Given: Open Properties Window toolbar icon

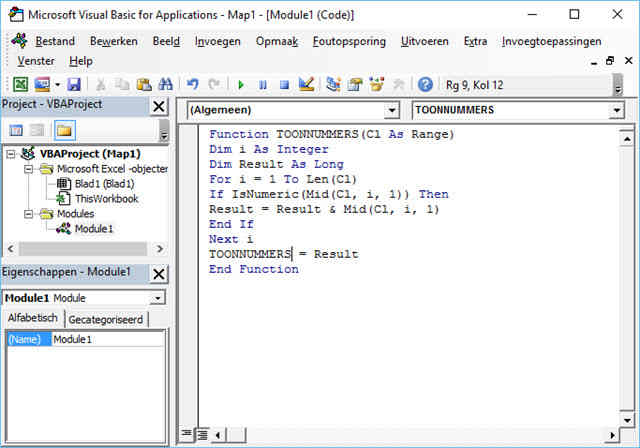Looking at the screenshot, I should click(355, 84).
